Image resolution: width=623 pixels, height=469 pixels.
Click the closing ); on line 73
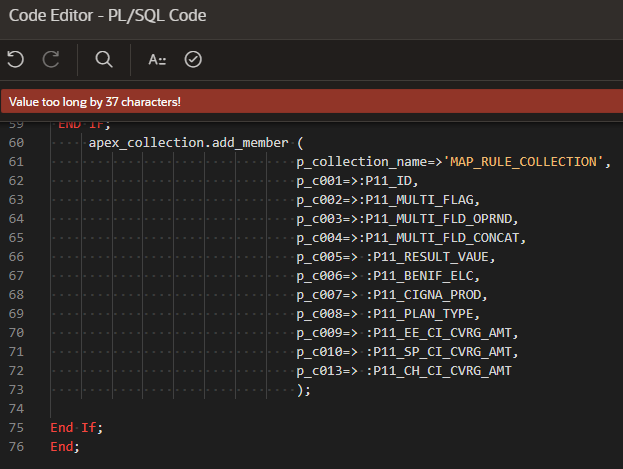pos(304,390)
